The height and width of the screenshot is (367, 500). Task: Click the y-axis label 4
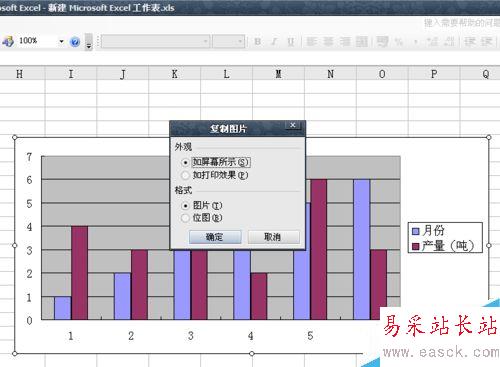29,227
